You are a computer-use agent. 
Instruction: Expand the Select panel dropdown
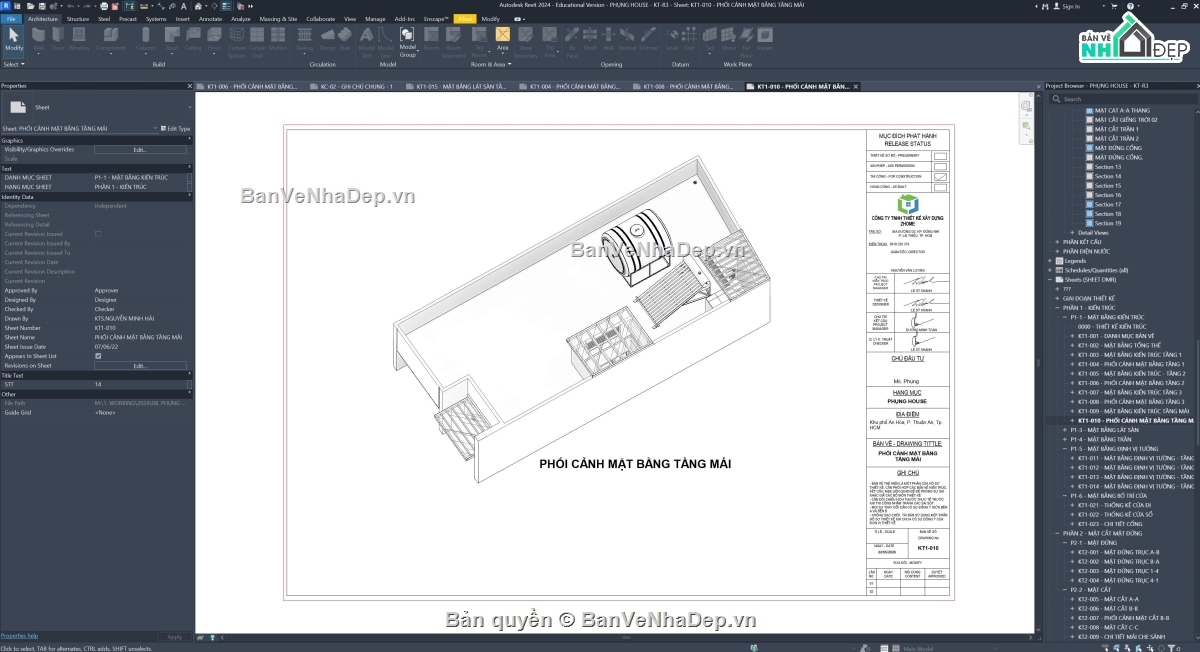click(13, 64)
